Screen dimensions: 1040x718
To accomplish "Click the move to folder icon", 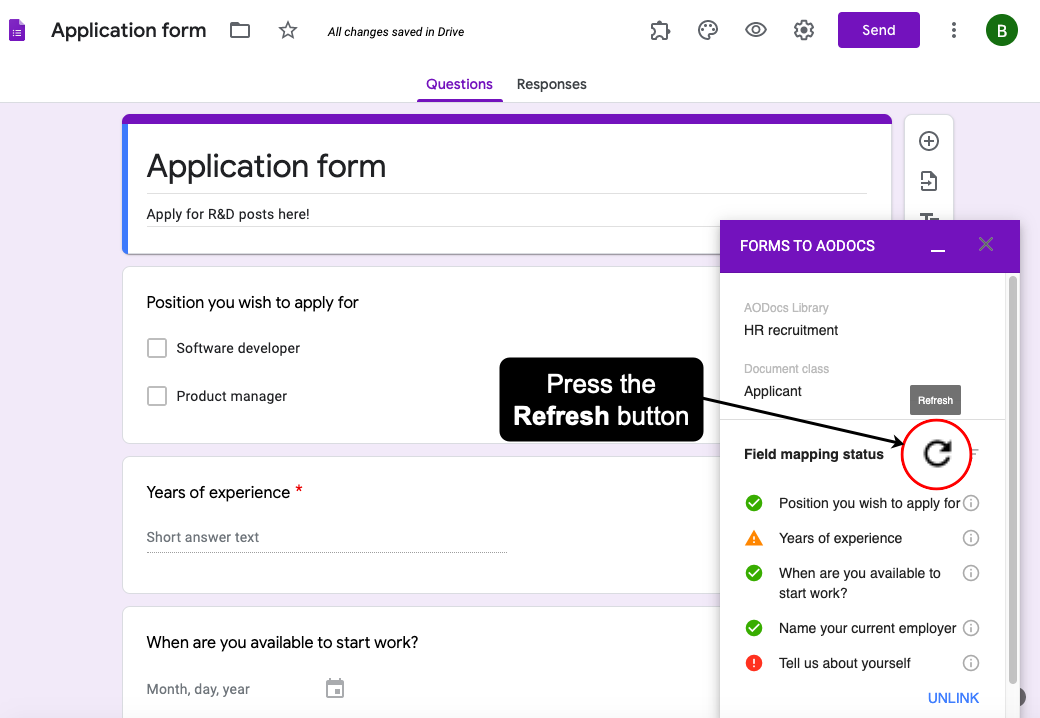I will coord(240,30).
